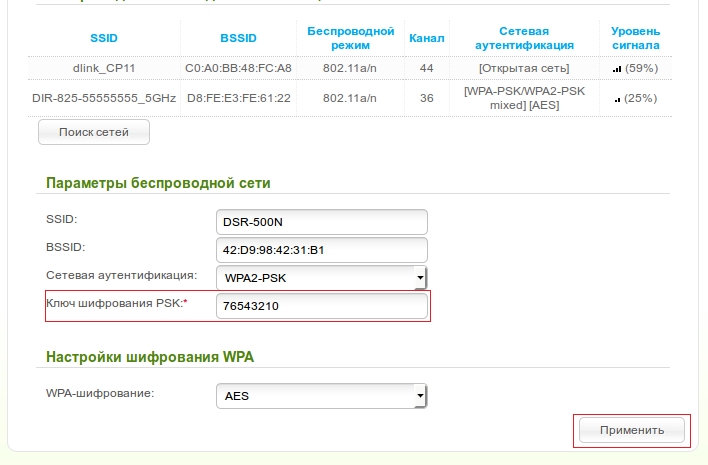The height and width of the screenshot is (465, 708).
Task: Click the BSSID field with 42:D9:98:42:31:B1
Action: point(321,249)
